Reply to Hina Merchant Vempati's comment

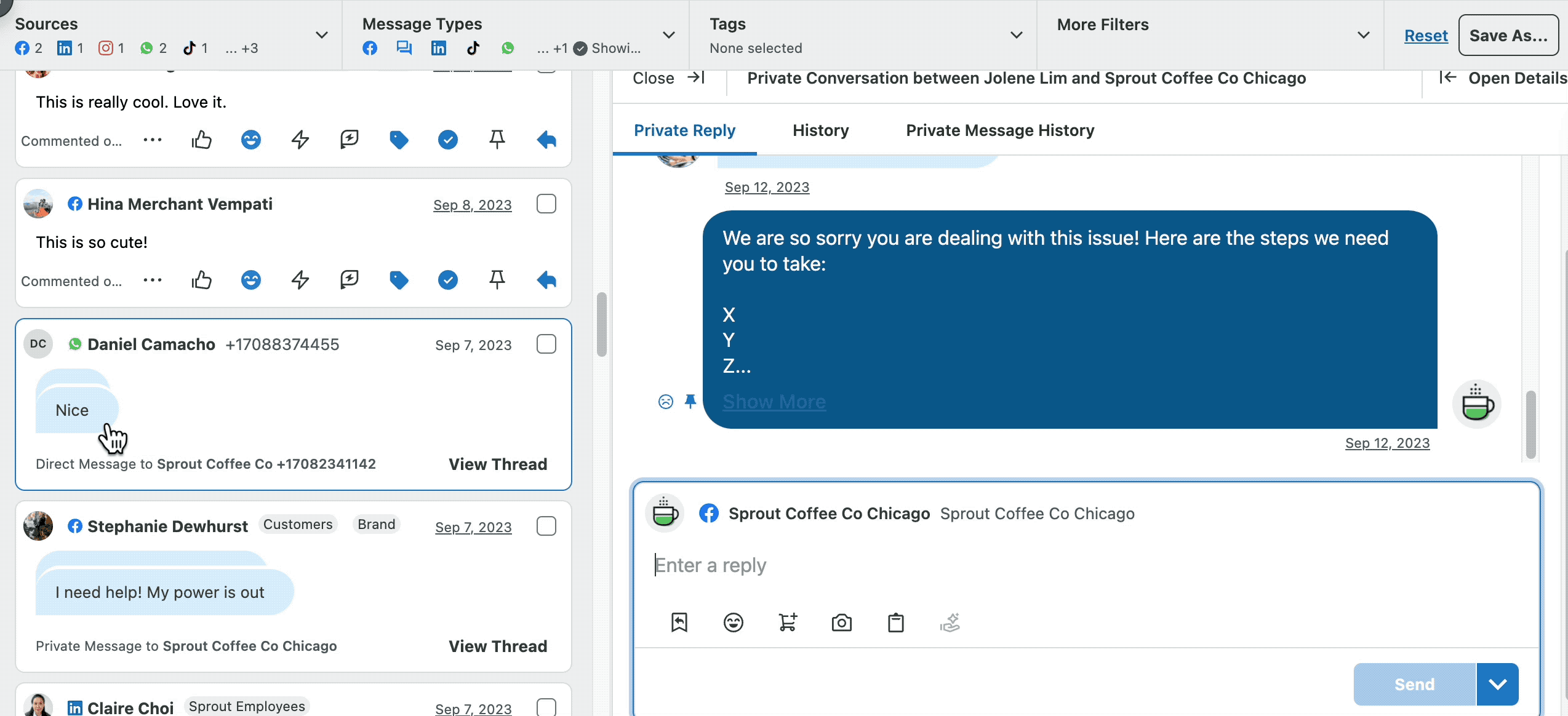(546, 280)
